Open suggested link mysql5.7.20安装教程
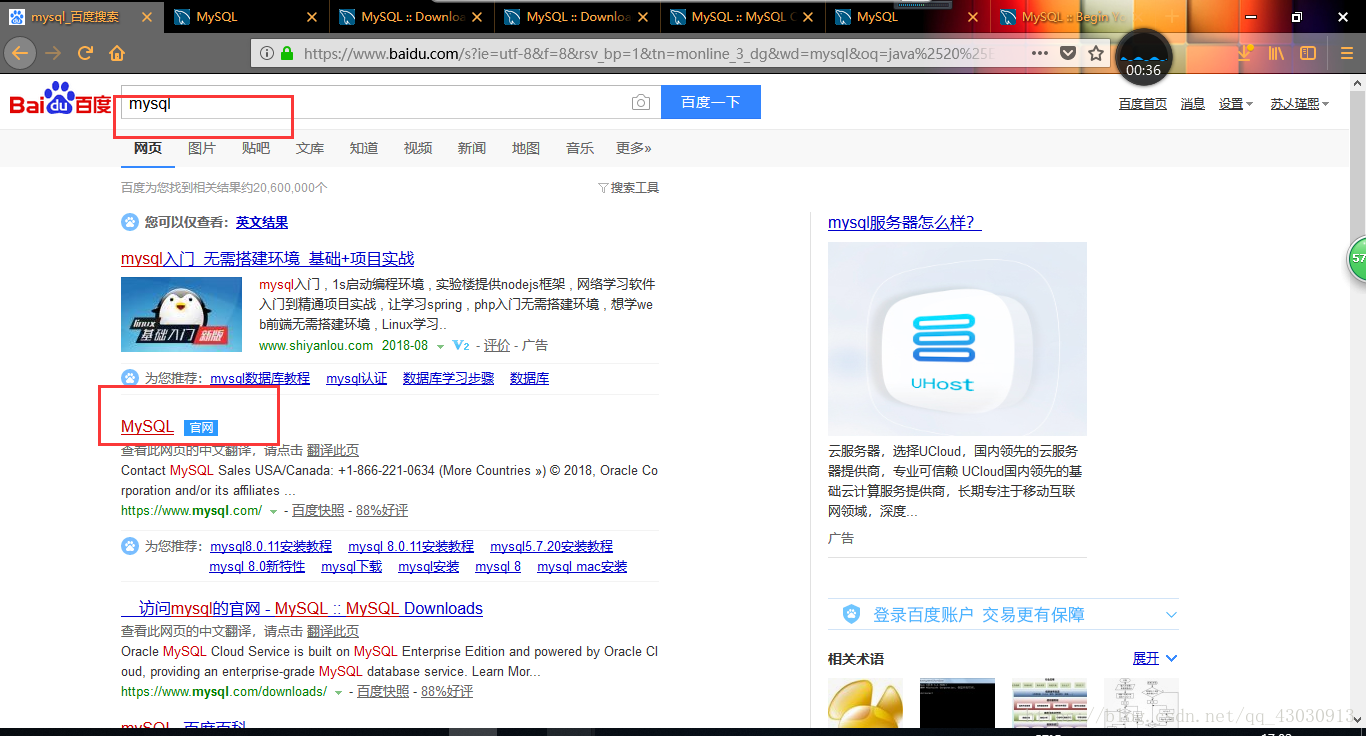 click(551, 546)
